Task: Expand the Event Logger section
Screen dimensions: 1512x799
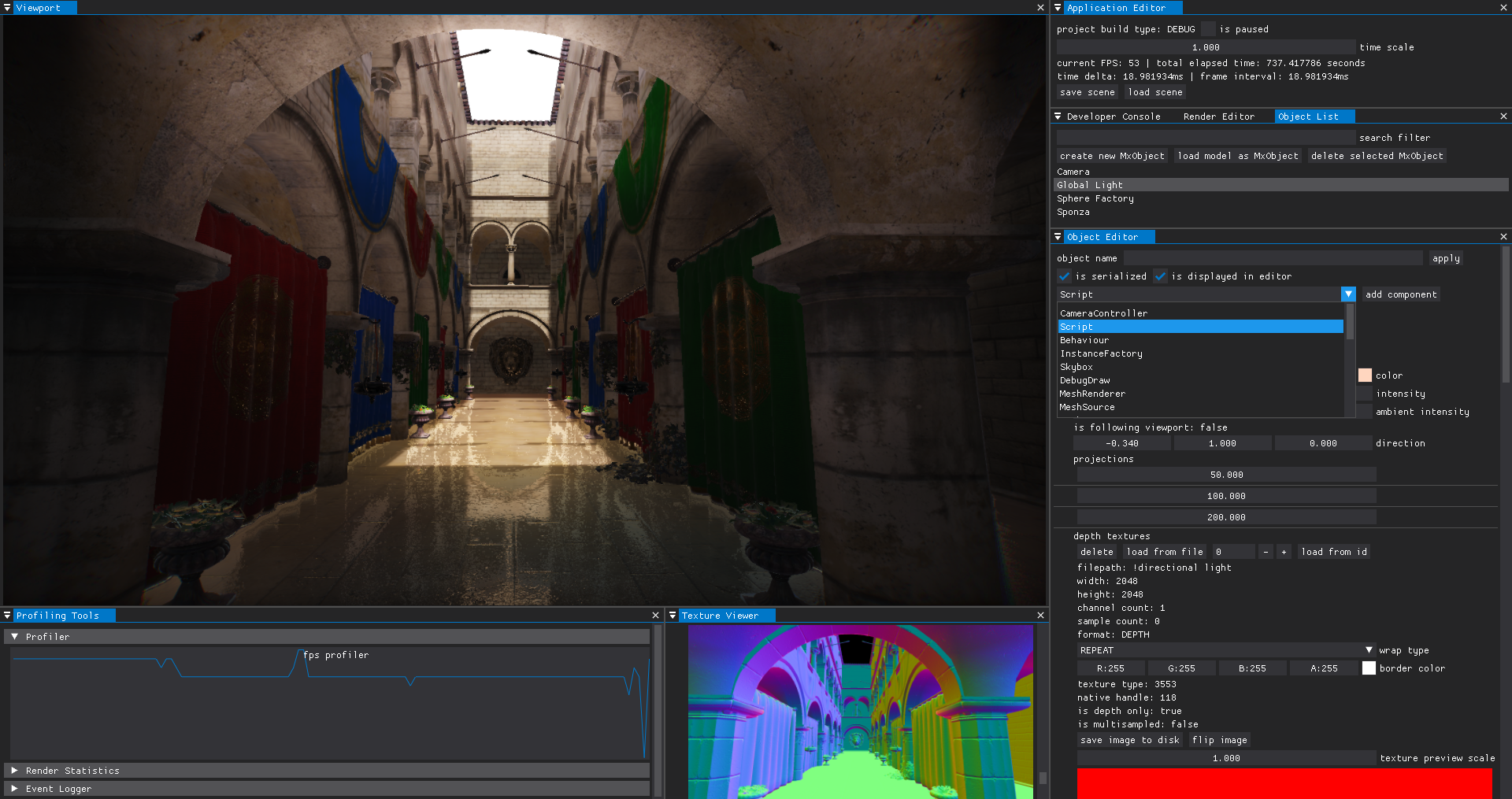Action: [14, 789]
